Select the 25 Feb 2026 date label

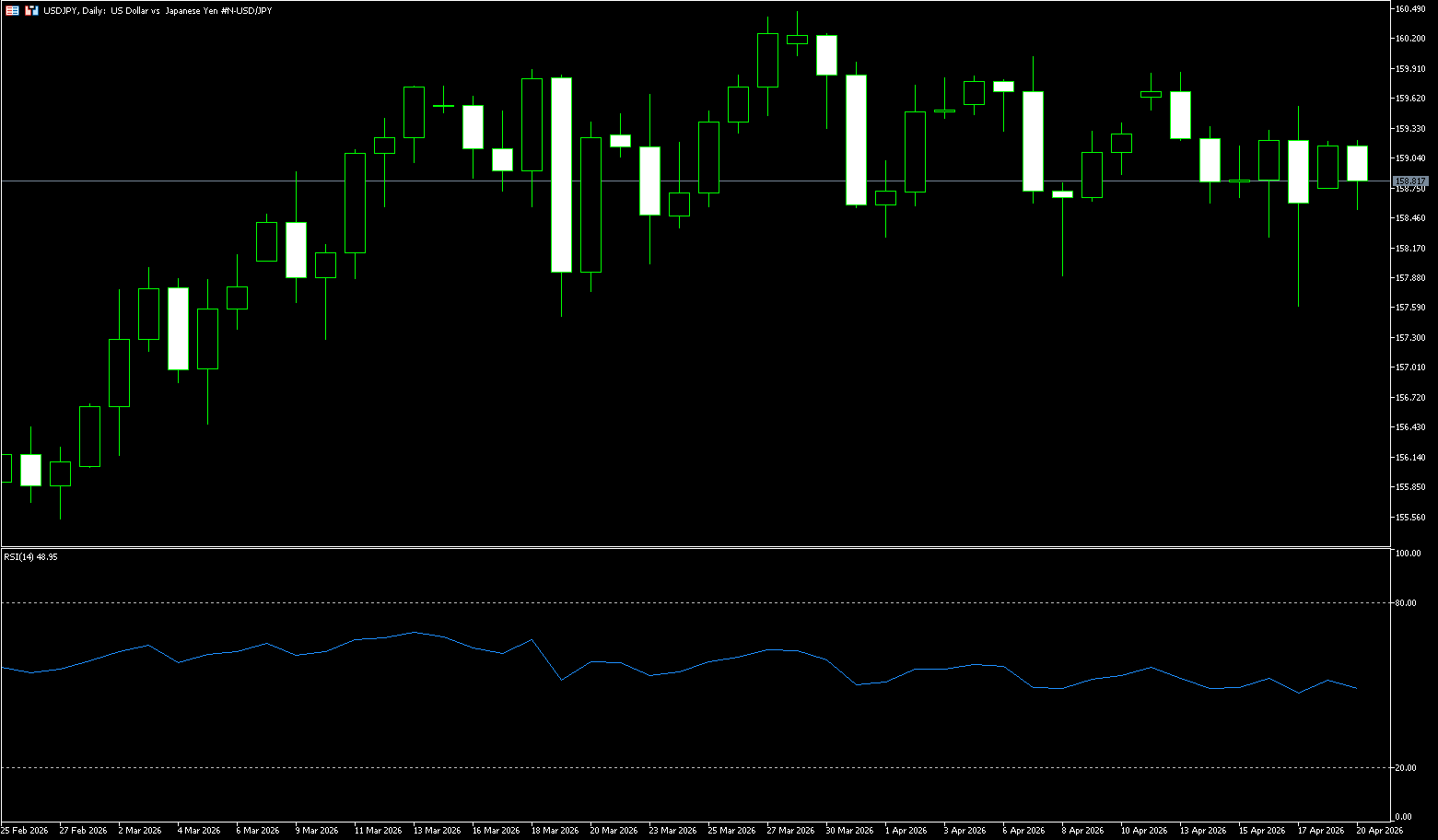click(25, 831)
